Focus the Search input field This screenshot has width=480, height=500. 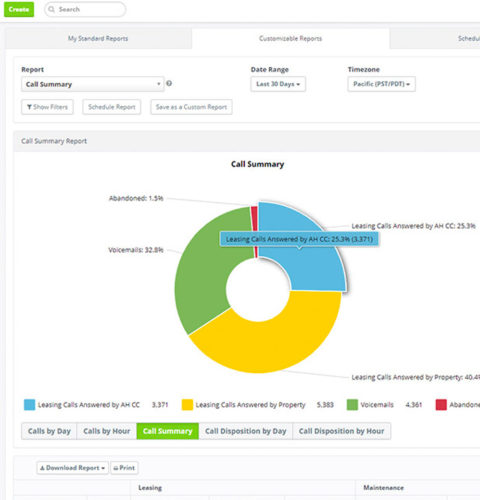(x=85, y=9)
